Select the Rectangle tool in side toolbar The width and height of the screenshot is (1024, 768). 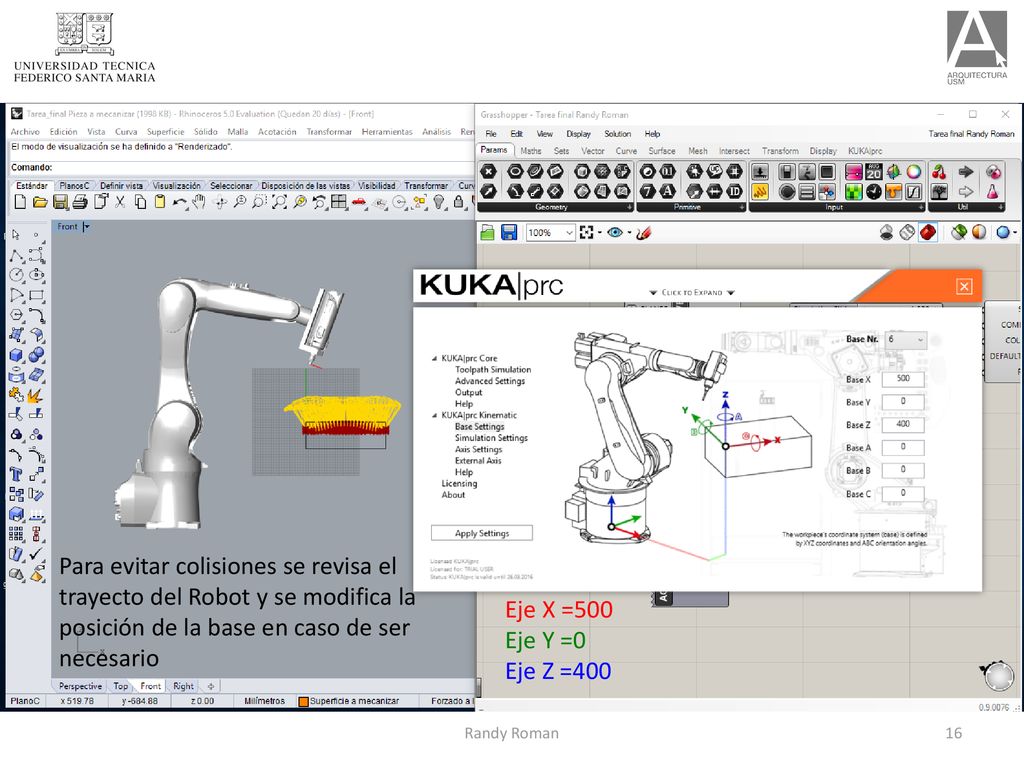pyautogui.click(x=37, y=296)
